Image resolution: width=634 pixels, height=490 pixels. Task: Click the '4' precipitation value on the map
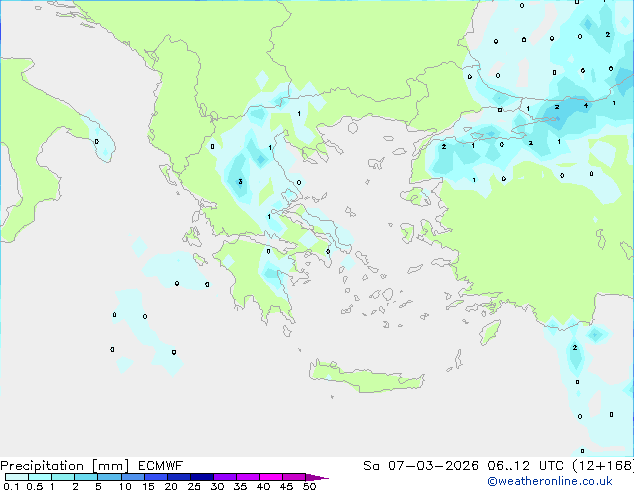pos(586,106)
